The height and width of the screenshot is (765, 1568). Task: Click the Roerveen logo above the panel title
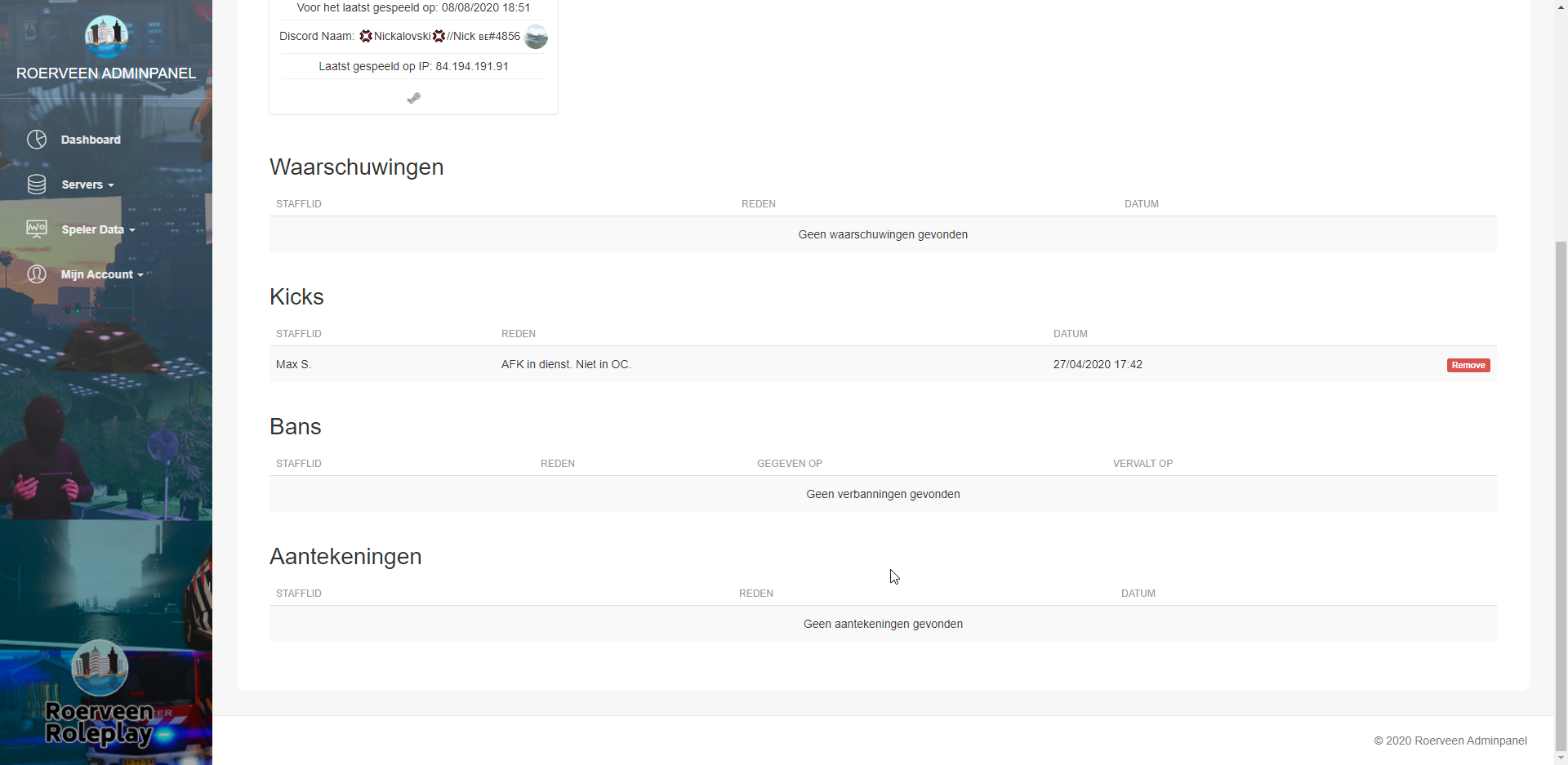[x=106, y=35]
